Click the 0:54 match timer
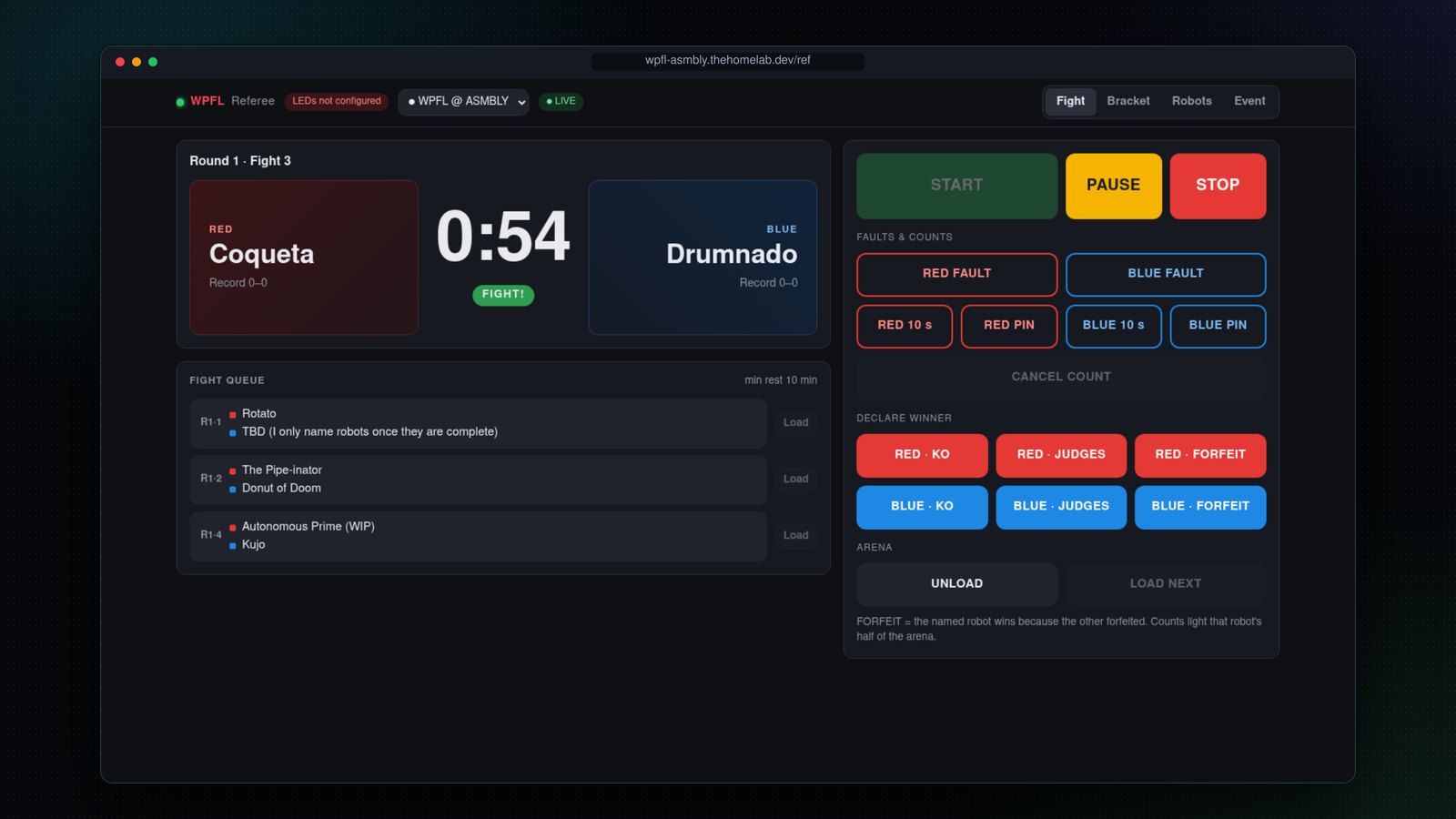Image resolution: width=1456 pixels, height=819 pixels. tap(503, 238)
